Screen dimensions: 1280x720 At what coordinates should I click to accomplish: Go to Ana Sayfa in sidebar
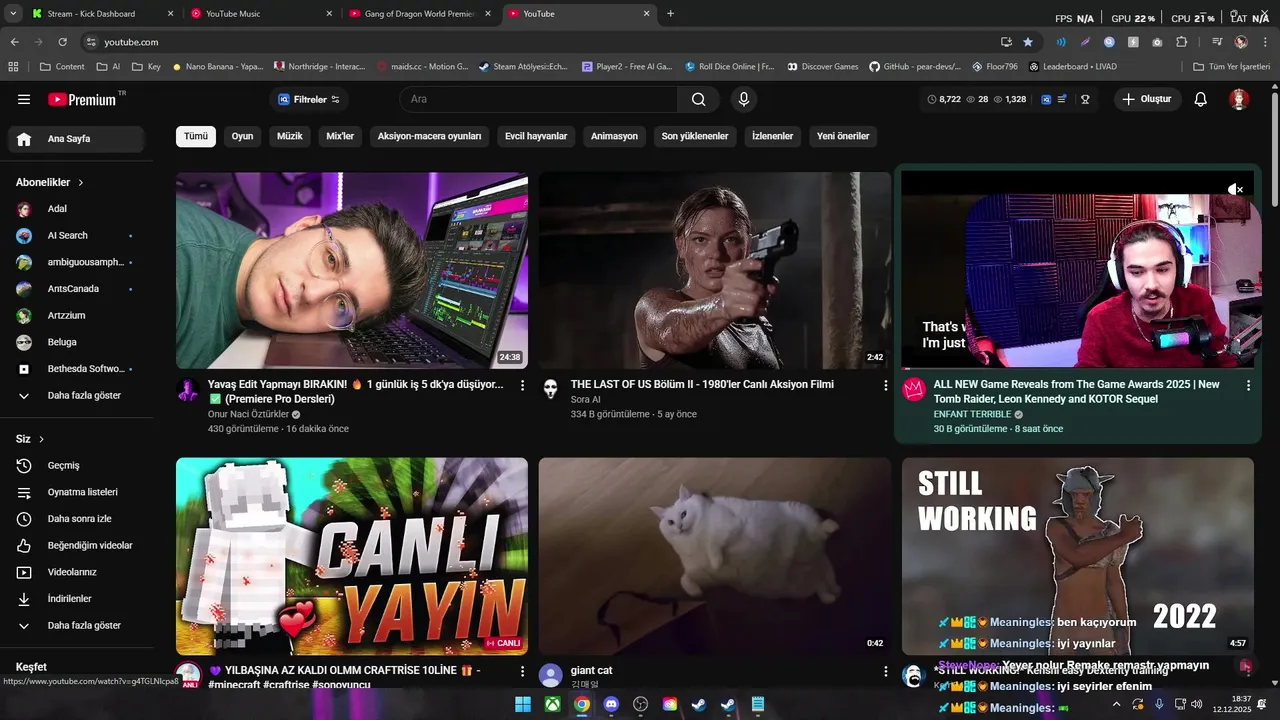76,139
